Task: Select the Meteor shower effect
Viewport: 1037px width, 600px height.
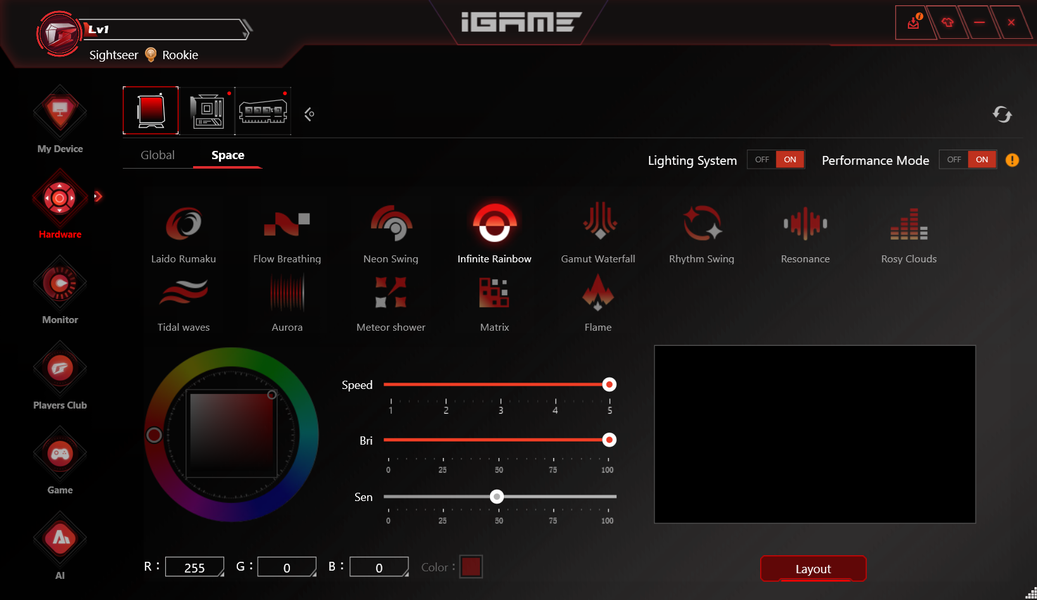Action: (390, 304)
